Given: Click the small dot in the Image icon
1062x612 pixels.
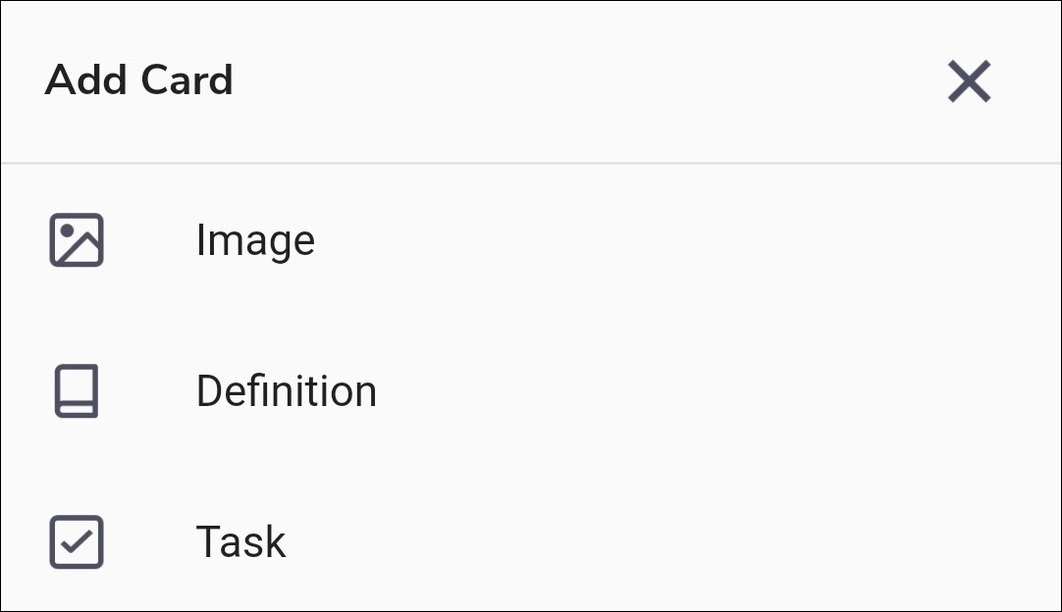Looking at the screenshot, I should tap(66, 229).
